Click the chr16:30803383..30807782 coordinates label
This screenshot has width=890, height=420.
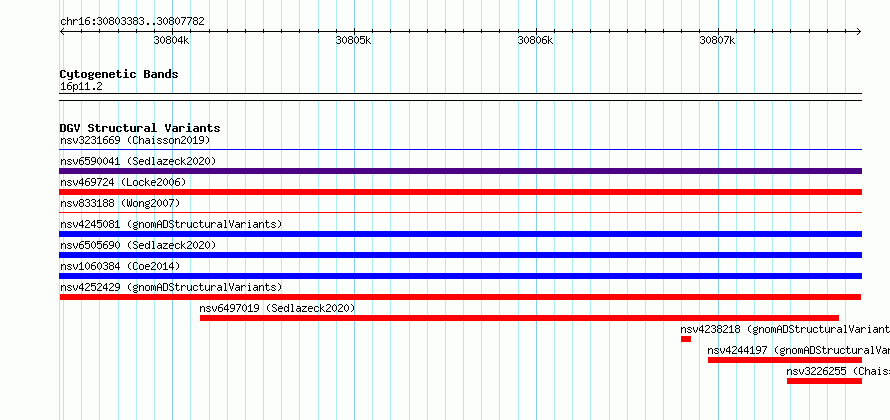click(132, 22)
